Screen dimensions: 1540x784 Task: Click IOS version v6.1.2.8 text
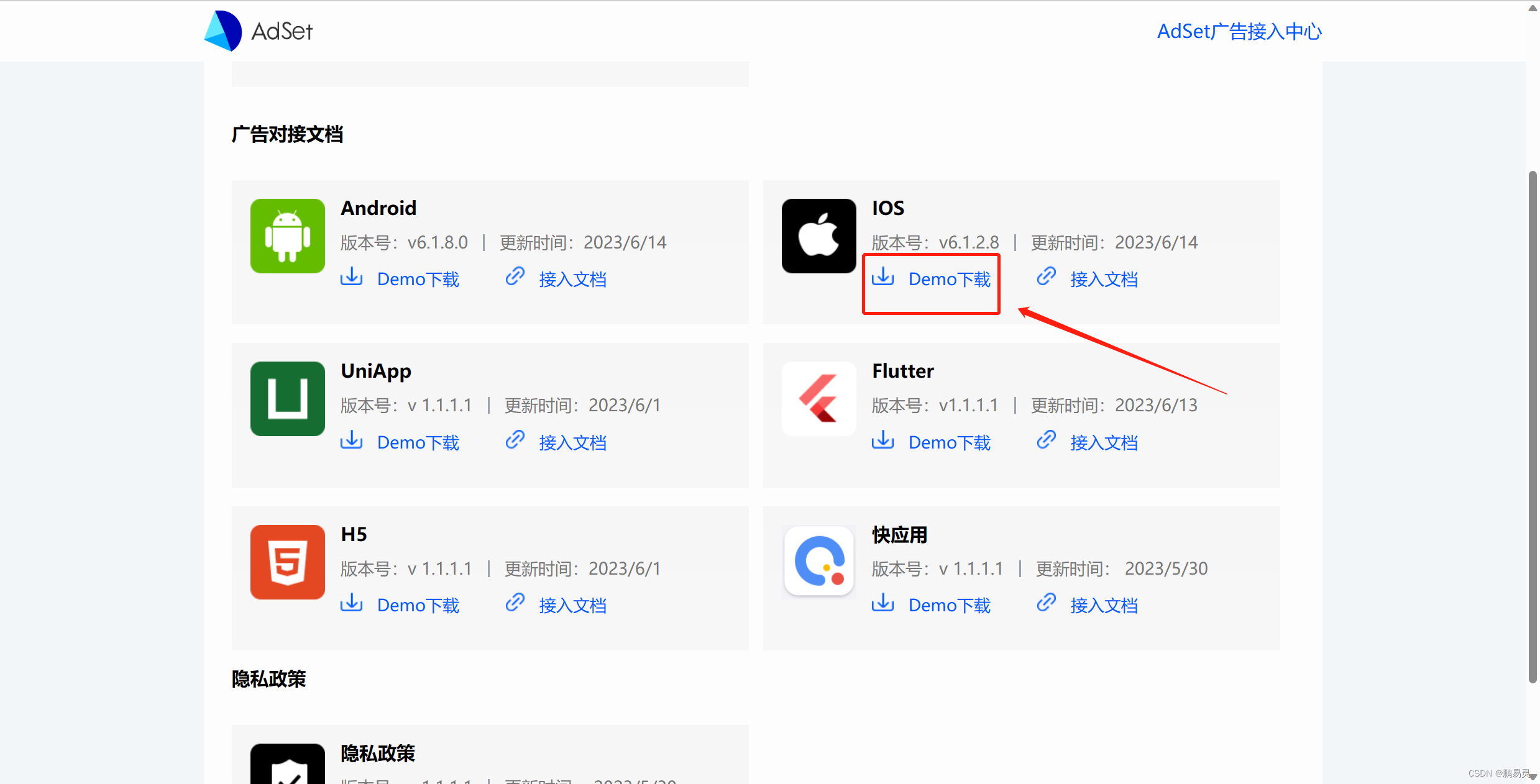tap(969, 242)
